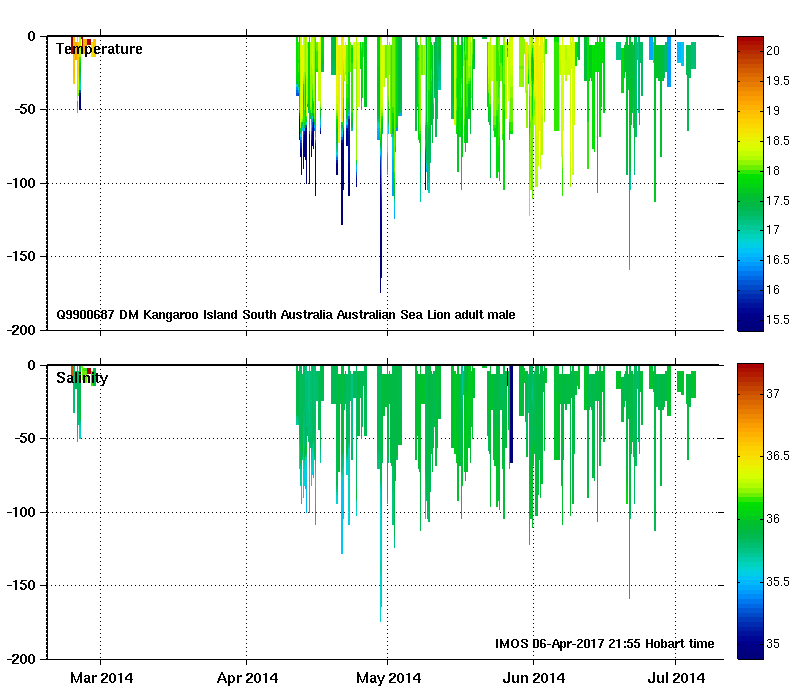Screen dimensions: 799x700
Task: Click the IMOS Hobart time stamp text
Action: click(x=604, y=644)
